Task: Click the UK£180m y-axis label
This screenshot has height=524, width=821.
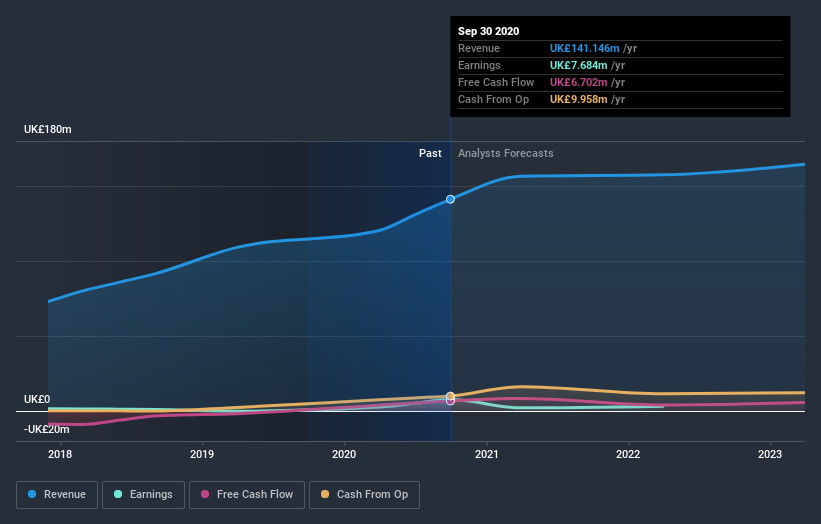Action: point(48,129)
